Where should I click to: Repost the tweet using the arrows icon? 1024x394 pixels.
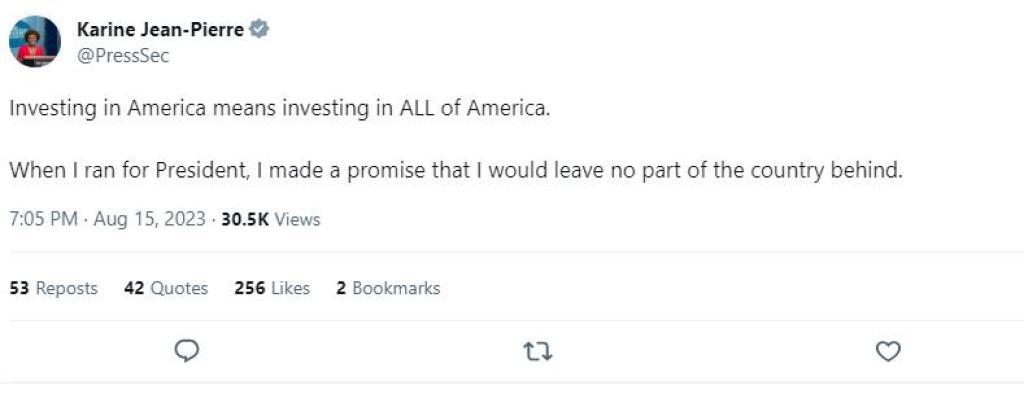coord(538,352)
